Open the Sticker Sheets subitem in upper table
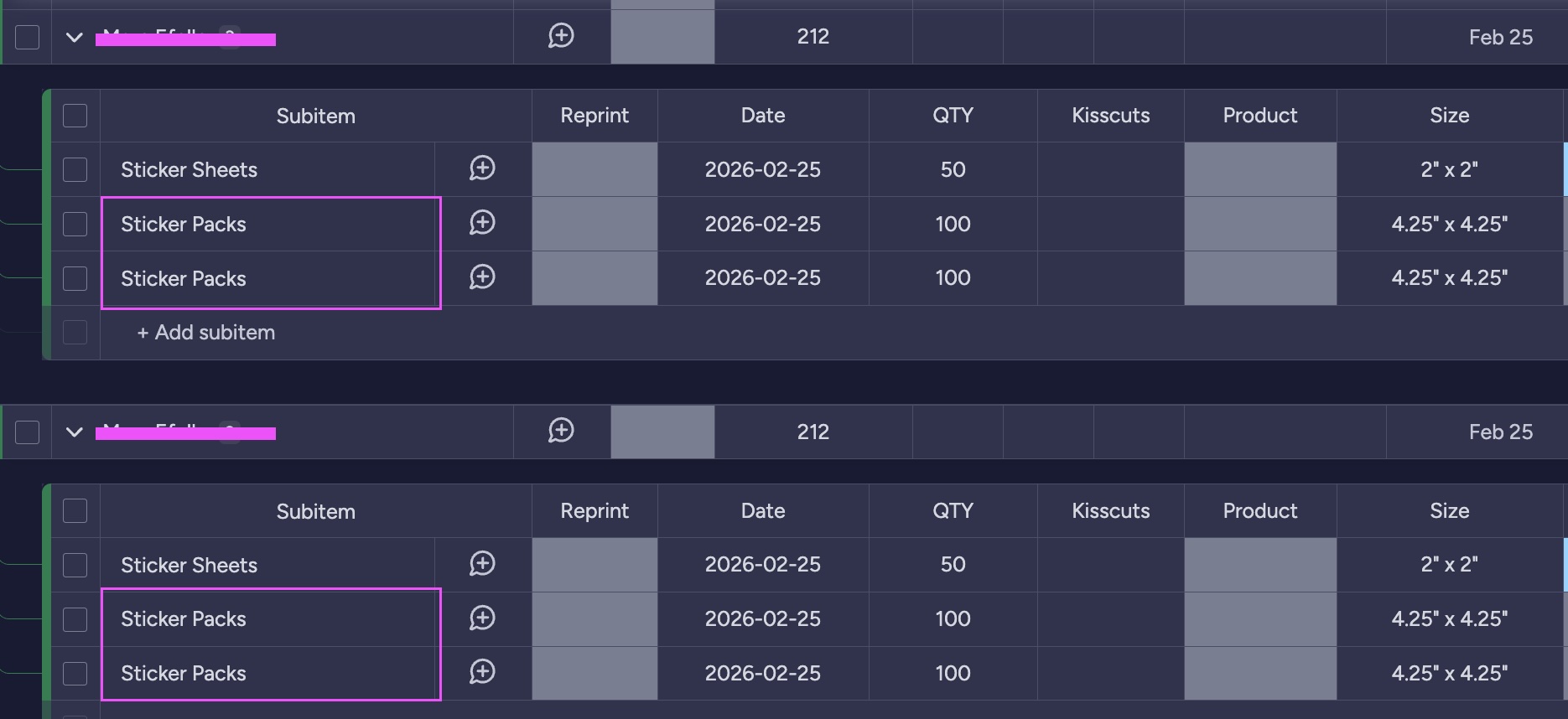This screenshot has height=719, width=1568. (x=190, y=169)
